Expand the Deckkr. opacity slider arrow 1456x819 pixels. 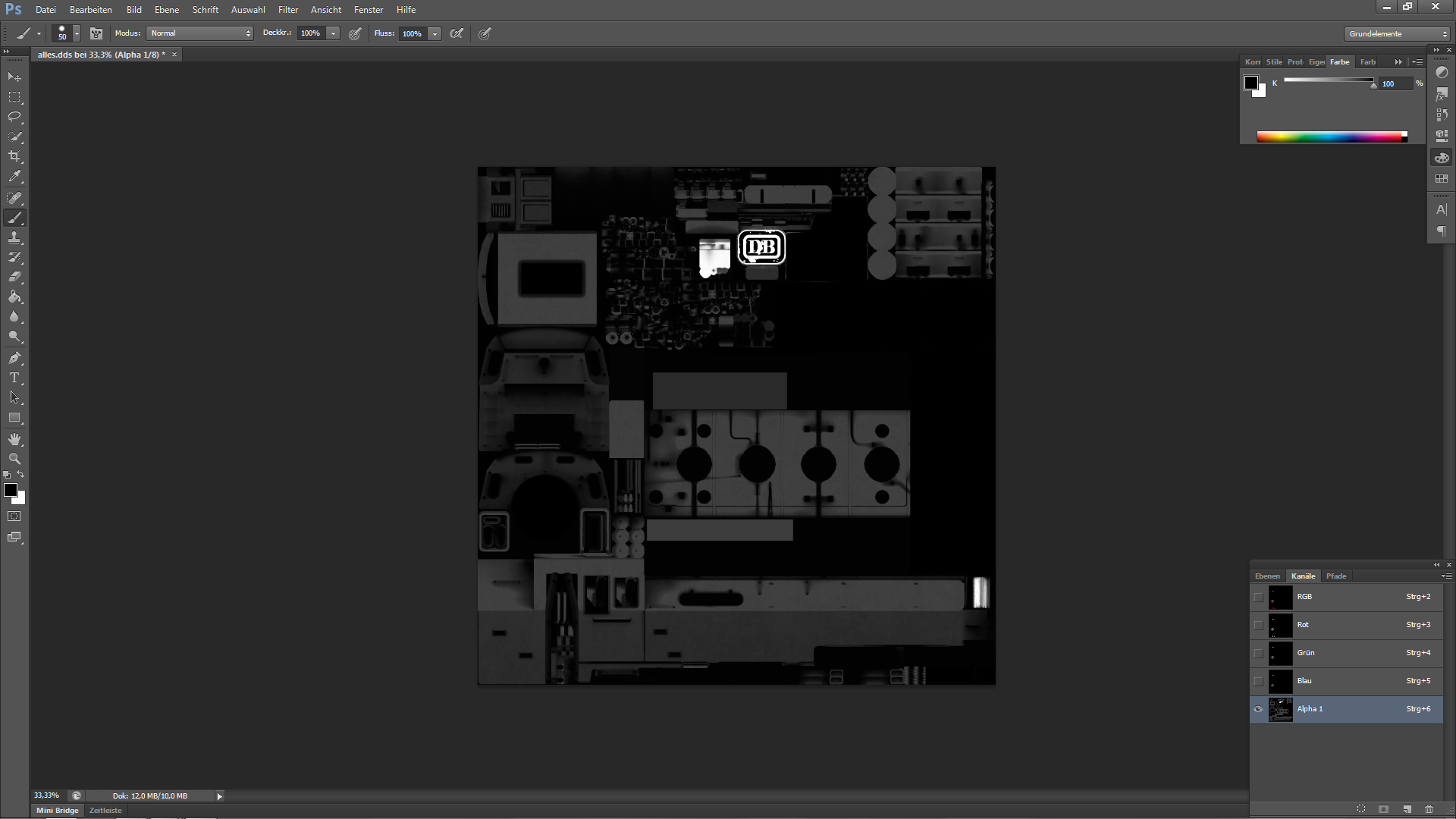[333, 33]
